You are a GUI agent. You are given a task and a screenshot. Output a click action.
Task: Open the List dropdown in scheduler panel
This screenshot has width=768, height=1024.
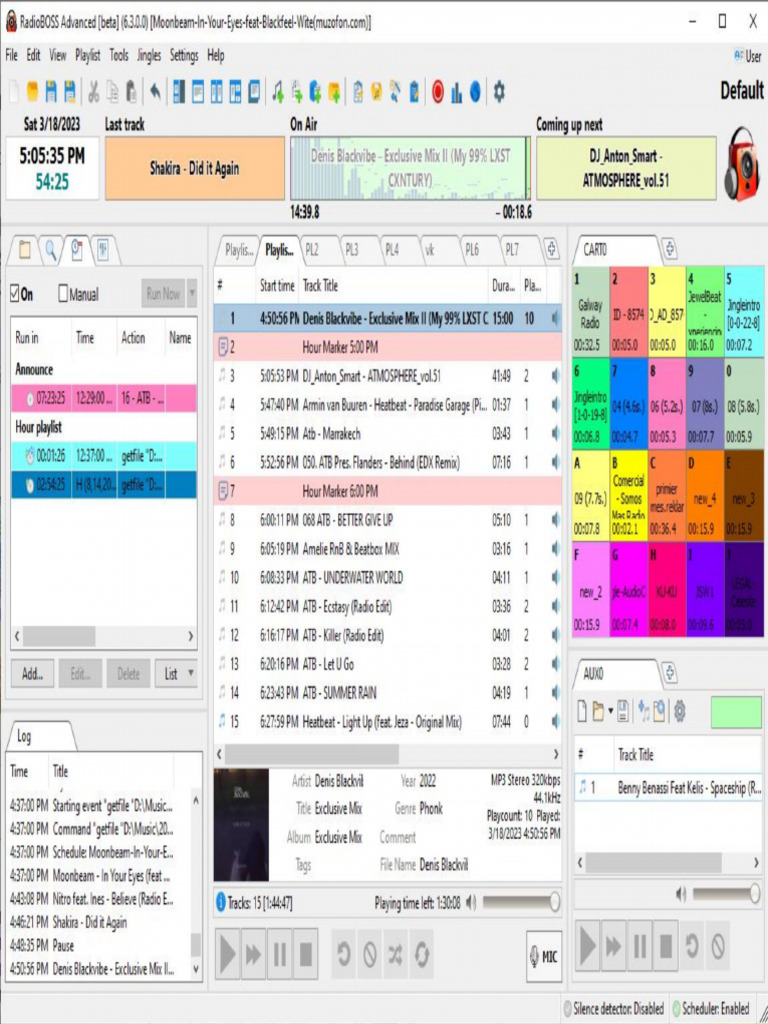click(178, 674)
